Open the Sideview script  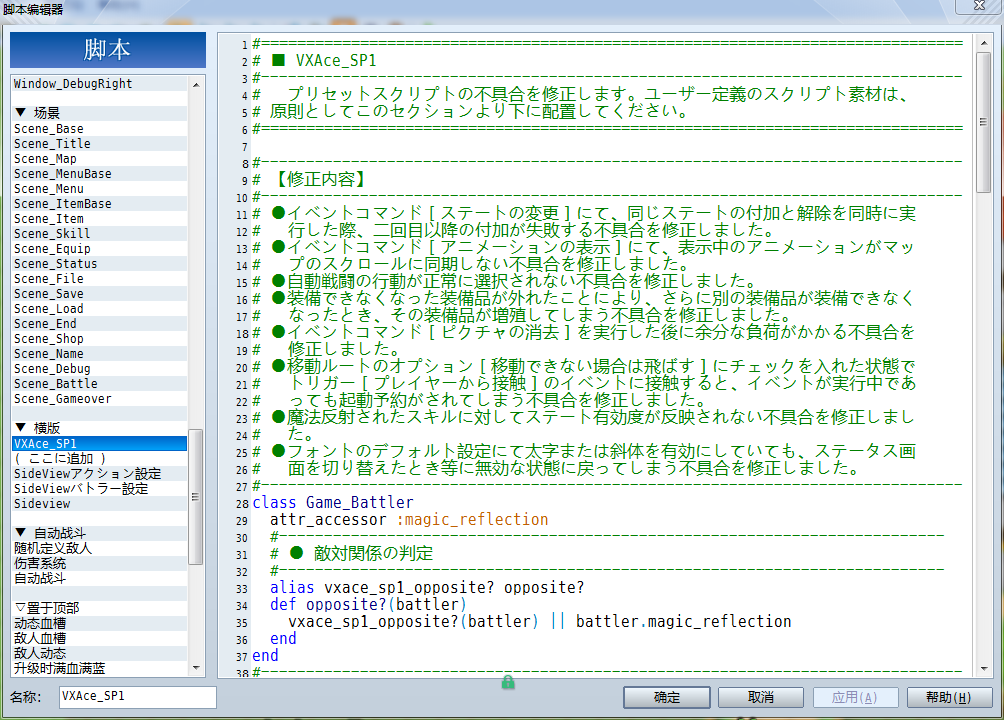(x=99, y=504)
